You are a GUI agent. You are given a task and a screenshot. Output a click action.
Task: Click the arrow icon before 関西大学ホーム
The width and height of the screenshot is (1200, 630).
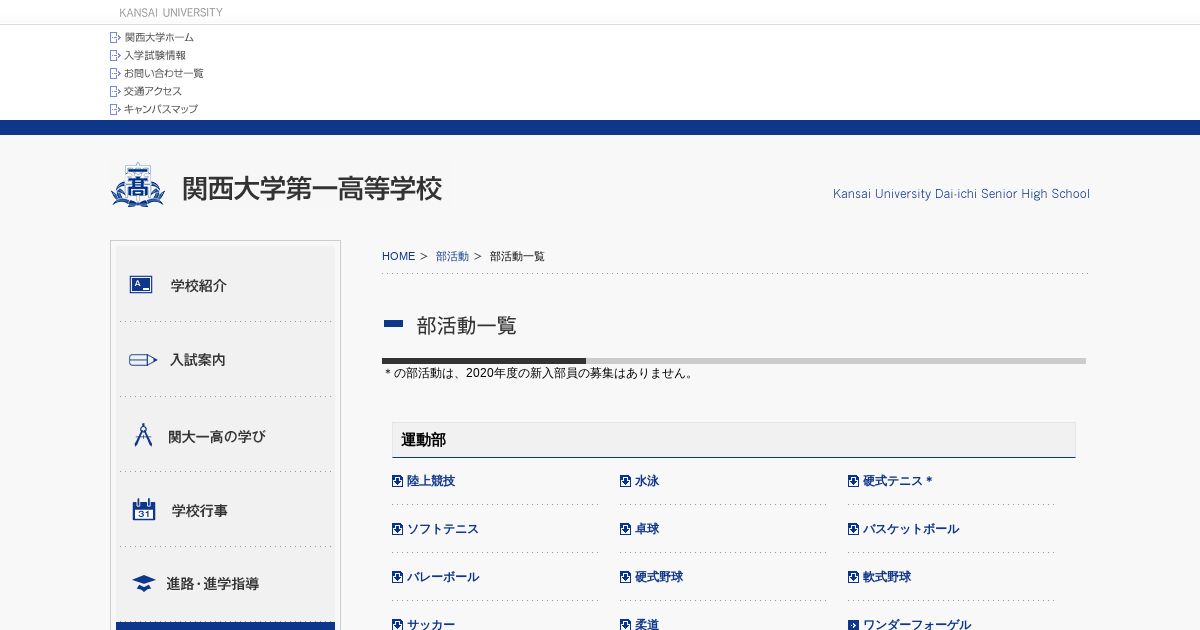(x=115, y=38)
